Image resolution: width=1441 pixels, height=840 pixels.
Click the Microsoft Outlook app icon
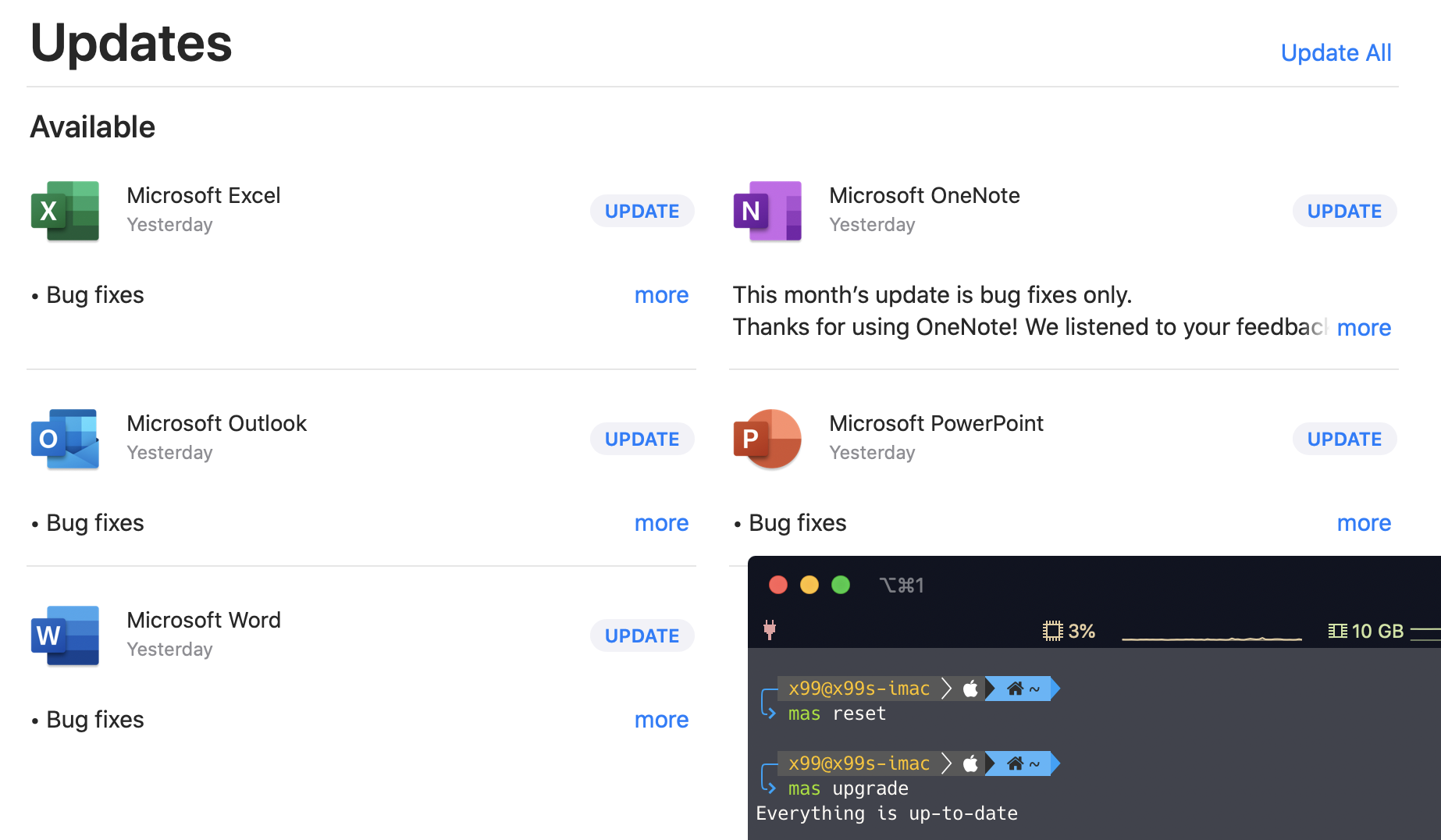click(65, 439)
